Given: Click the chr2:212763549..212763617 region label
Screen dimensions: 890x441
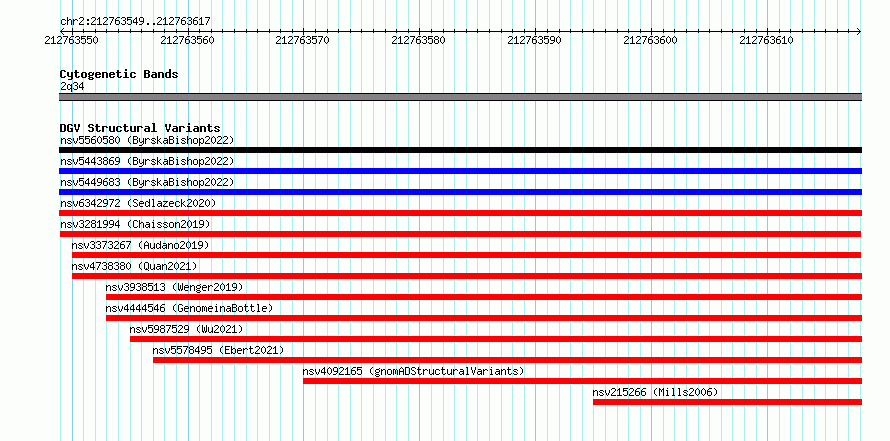Looking at the screenshot, I should tap(135, 22).
